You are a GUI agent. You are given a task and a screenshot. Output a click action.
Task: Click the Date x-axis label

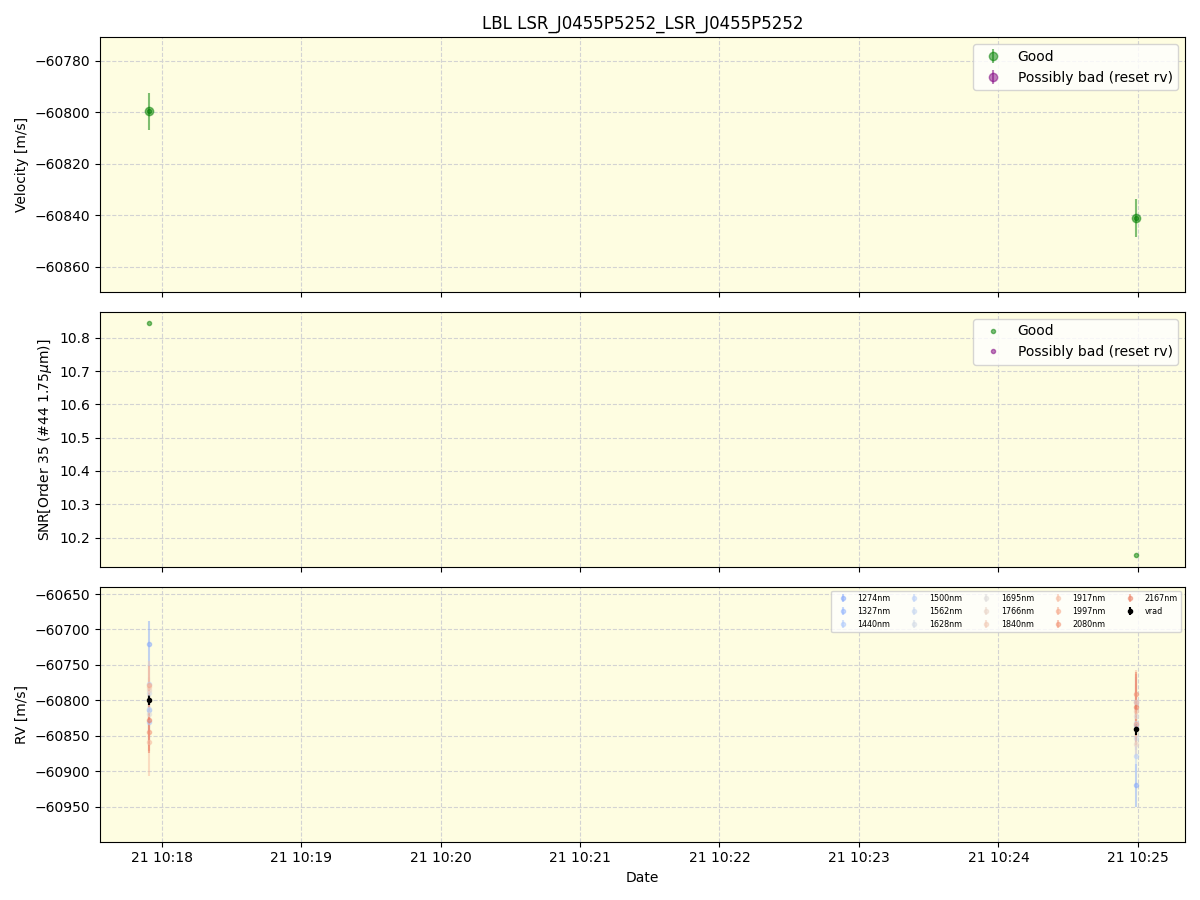tap(642, 877)
